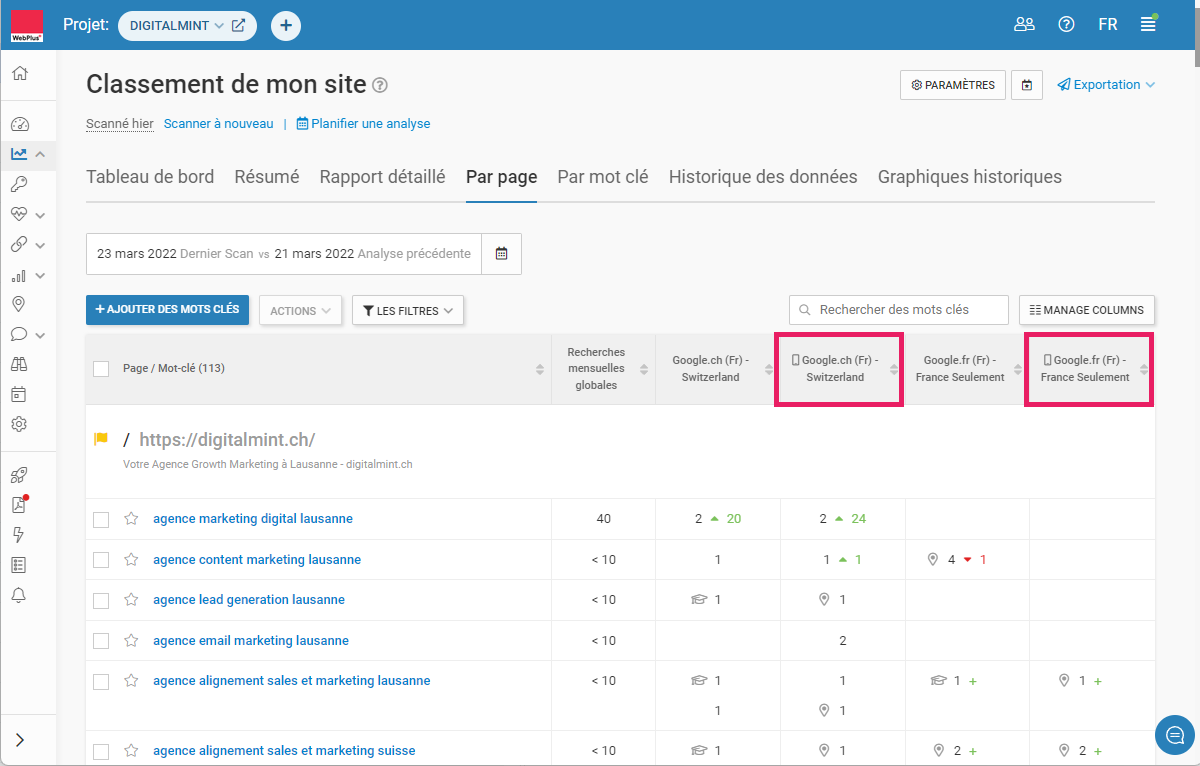Click the team users icon in top bar
Viewport: 1200px width, 766px height.
[1024, 25]
